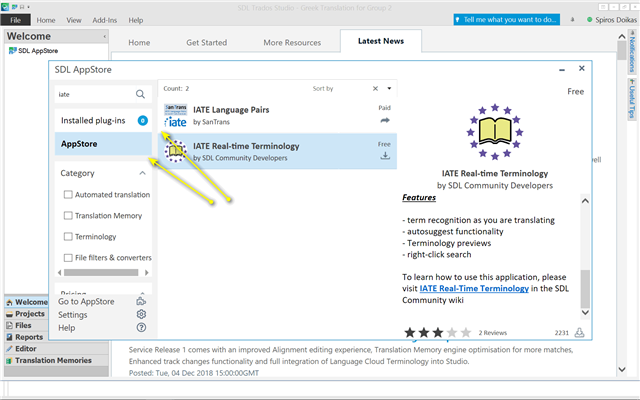
Task: Click the Go to AppStore icon
Action: coord(141,301)
